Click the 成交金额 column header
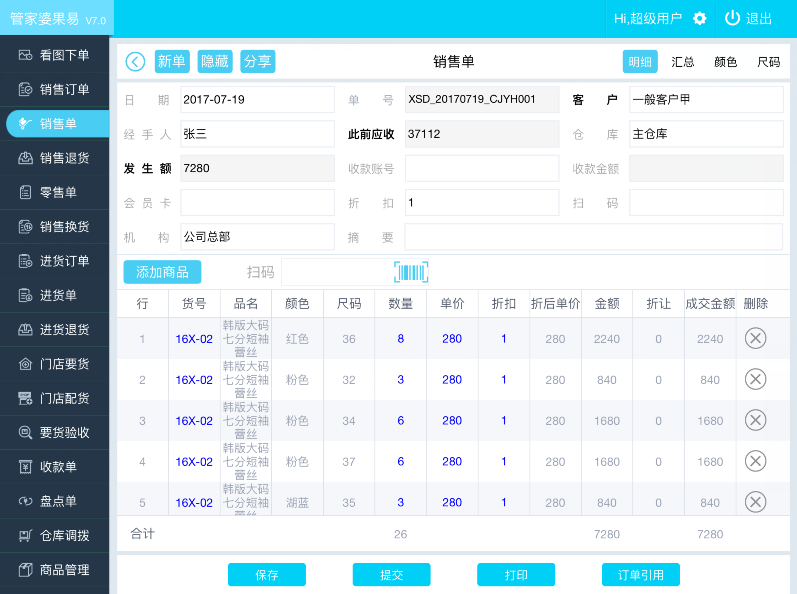The width and height of the screenshot is (797, 594). tap(710, 304)
